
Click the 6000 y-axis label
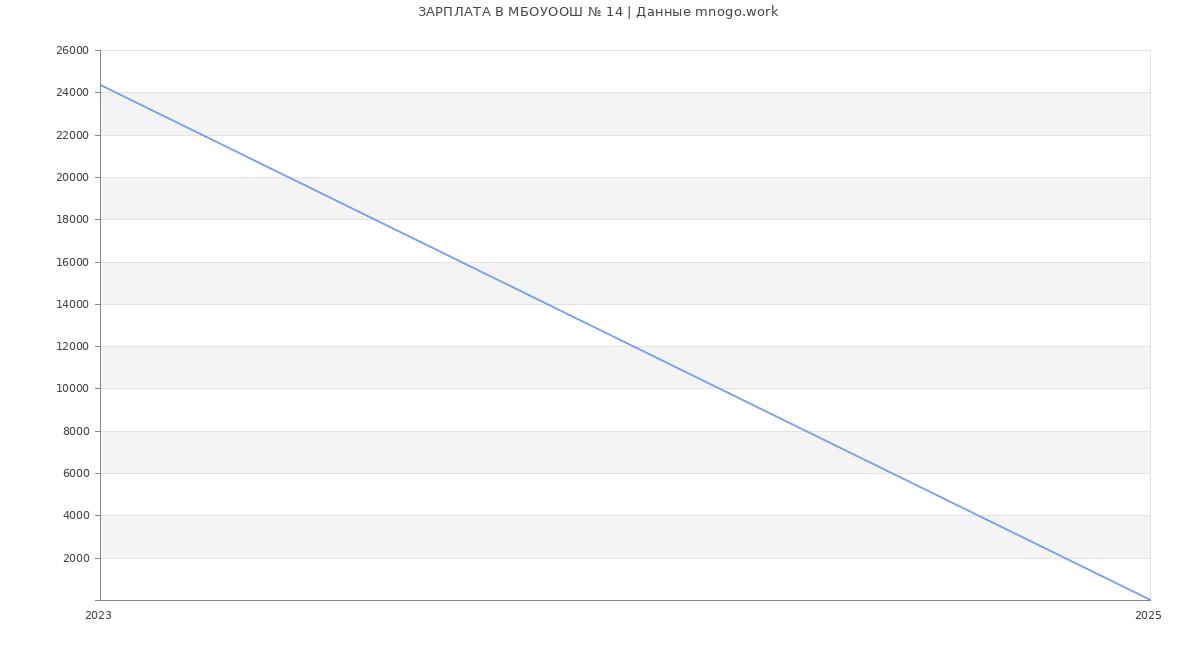(76, 473)
